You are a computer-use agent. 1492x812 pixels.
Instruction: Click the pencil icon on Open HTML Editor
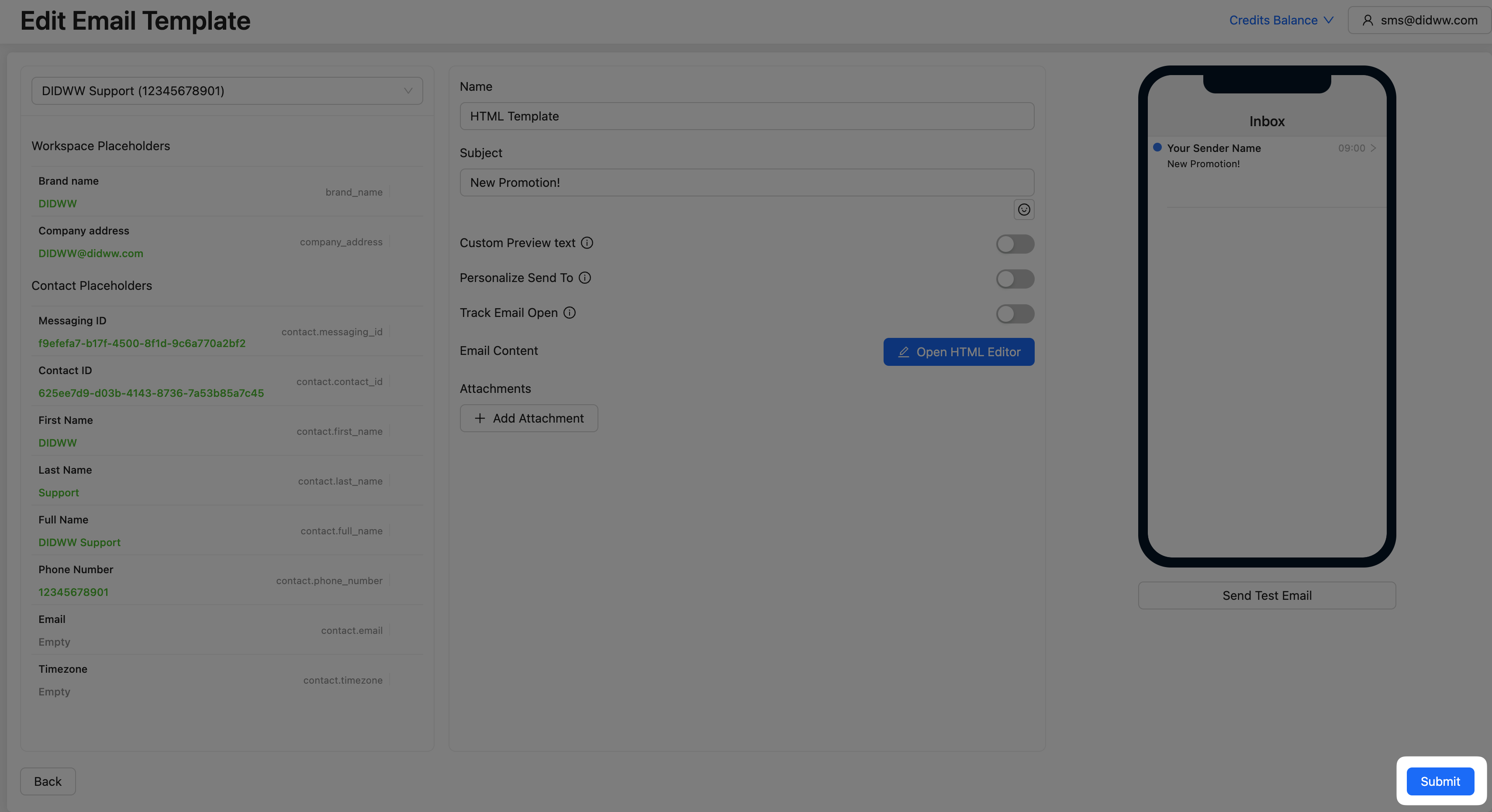click(903, 352)
